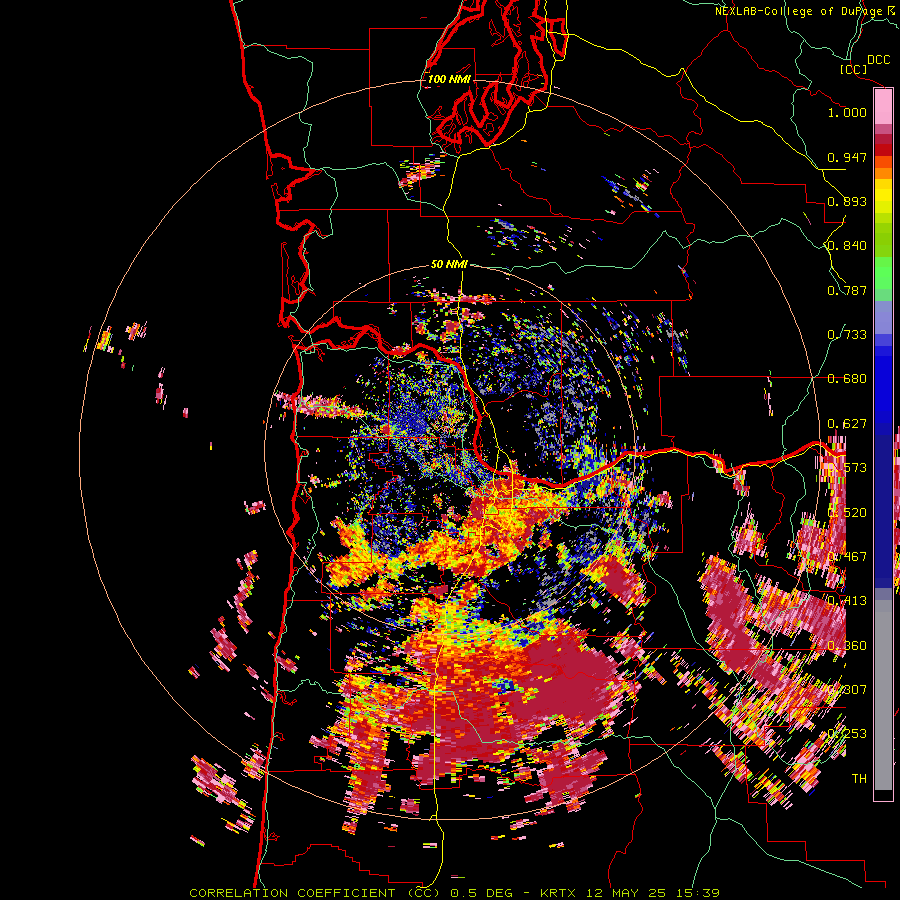Click the 0.733 legend value
The image size is (900, 900).
[x=847, y=335]
